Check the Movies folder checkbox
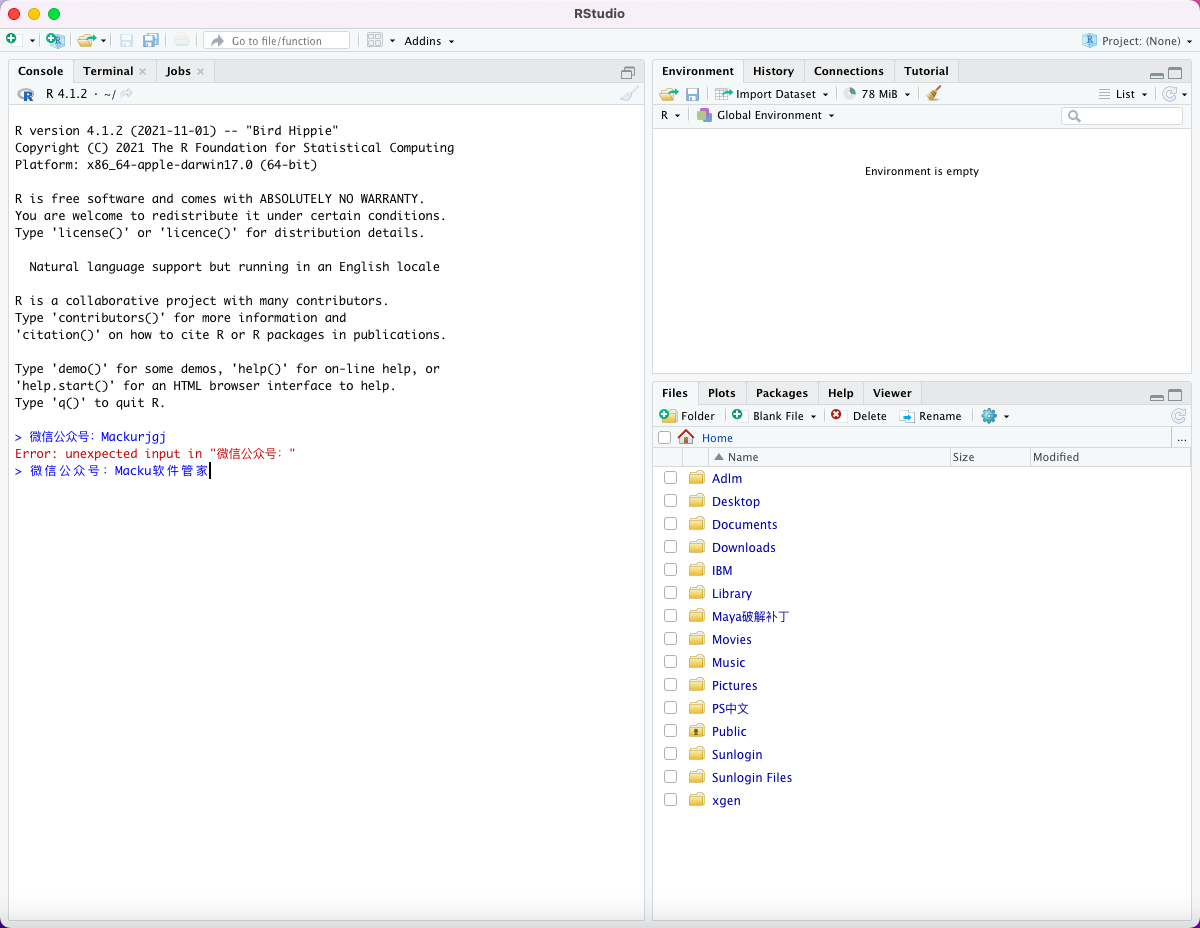 click(670, 639)
